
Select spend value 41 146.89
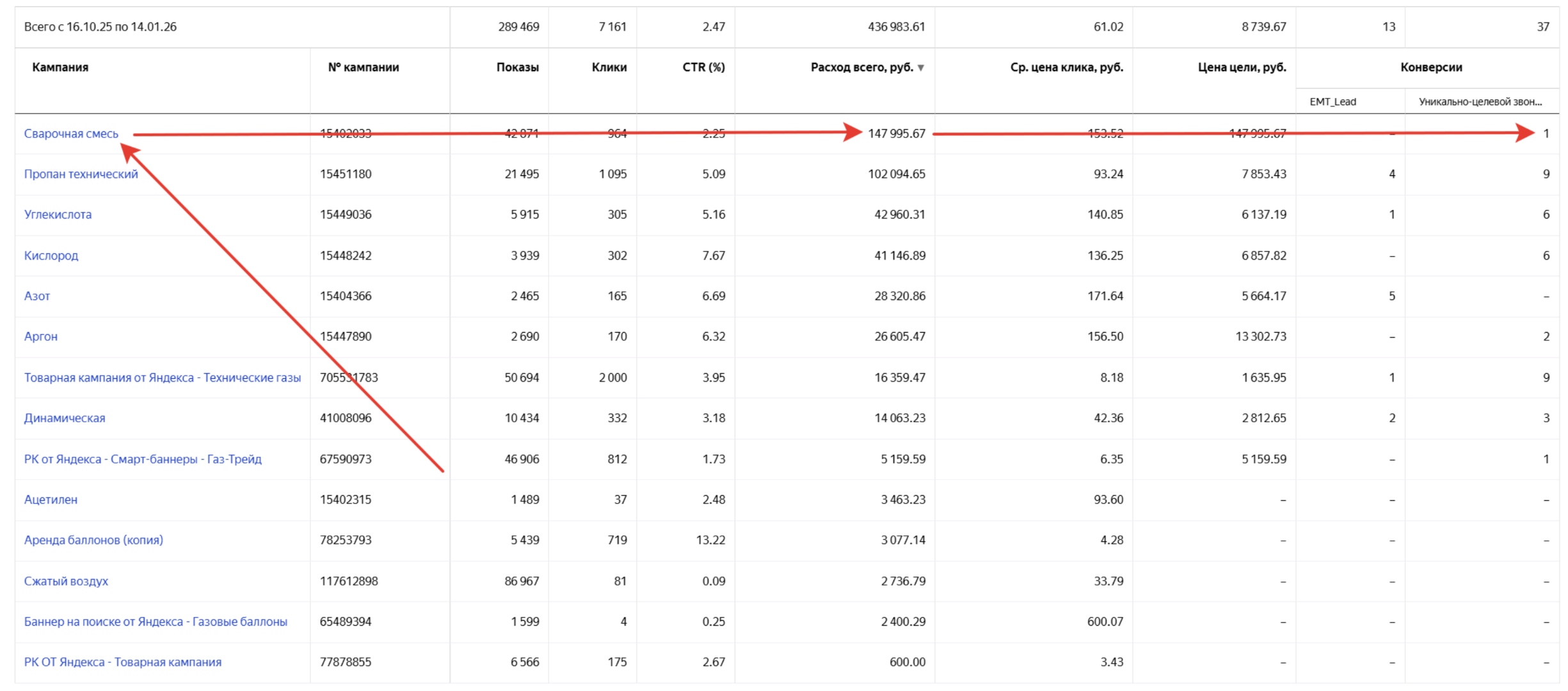coord(899,255)
